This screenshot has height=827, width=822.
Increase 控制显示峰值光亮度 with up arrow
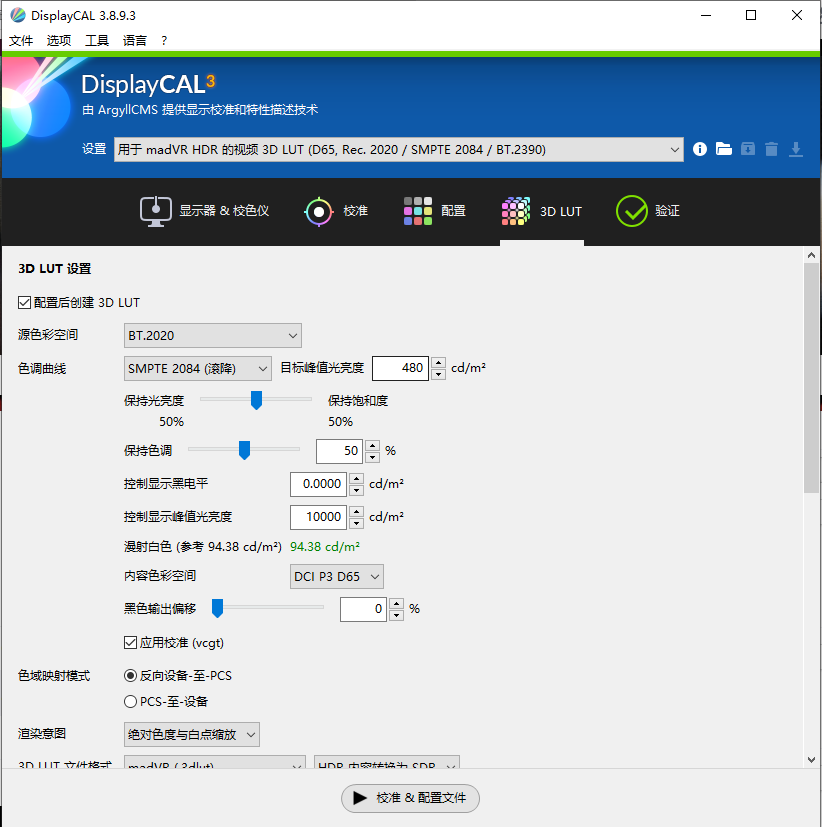[x=356, y=511]
